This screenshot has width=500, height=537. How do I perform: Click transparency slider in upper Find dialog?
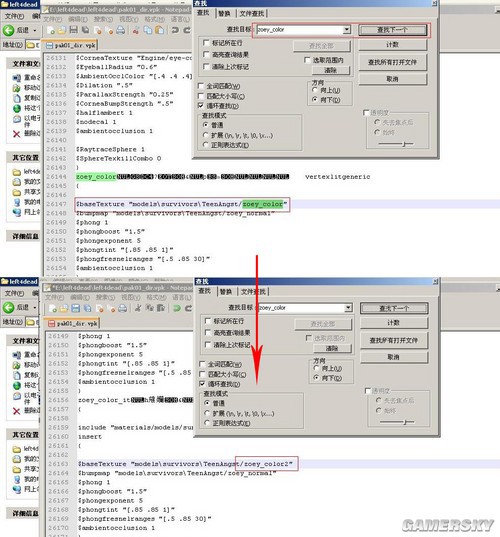click(396, 144)
